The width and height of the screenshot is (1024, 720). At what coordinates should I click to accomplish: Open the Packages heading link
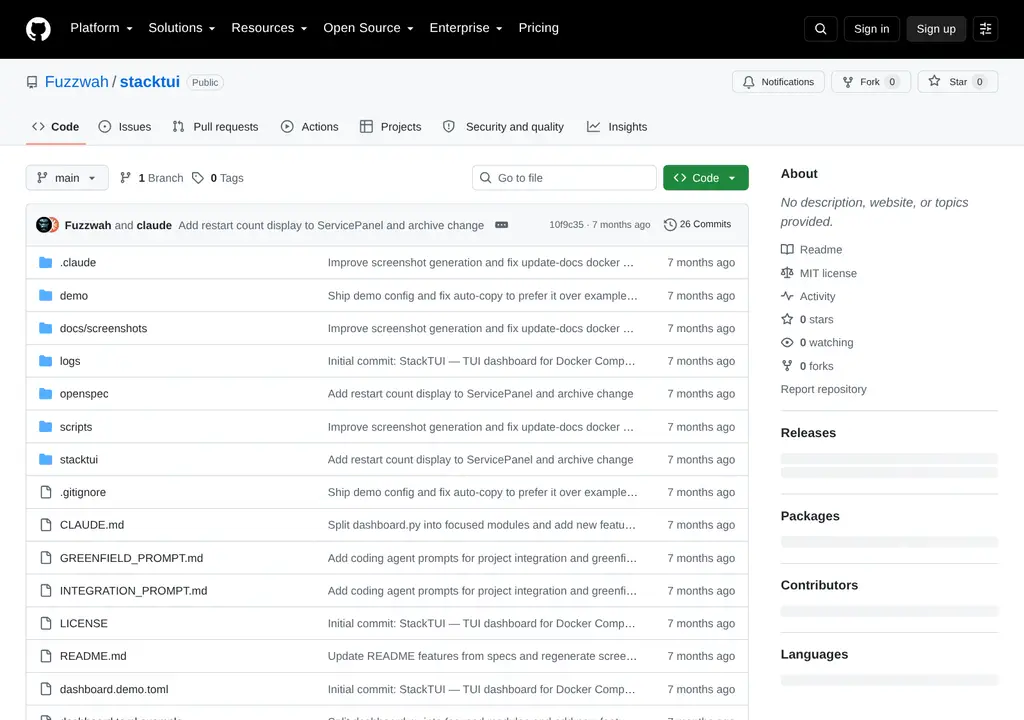[x=810, y=516]
